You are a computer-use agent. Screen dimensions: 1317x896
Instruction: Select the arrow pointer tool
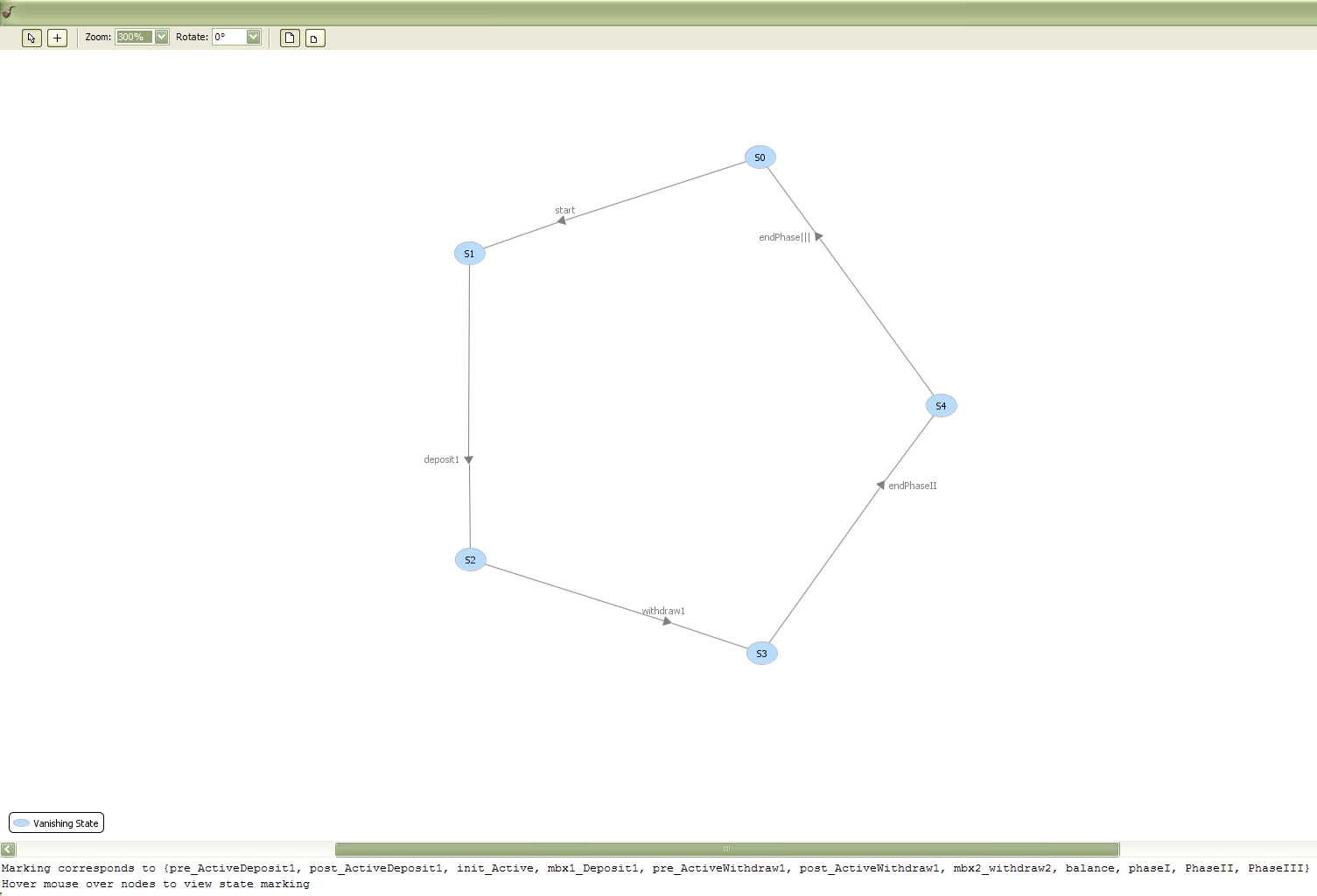tap(31, 38)
